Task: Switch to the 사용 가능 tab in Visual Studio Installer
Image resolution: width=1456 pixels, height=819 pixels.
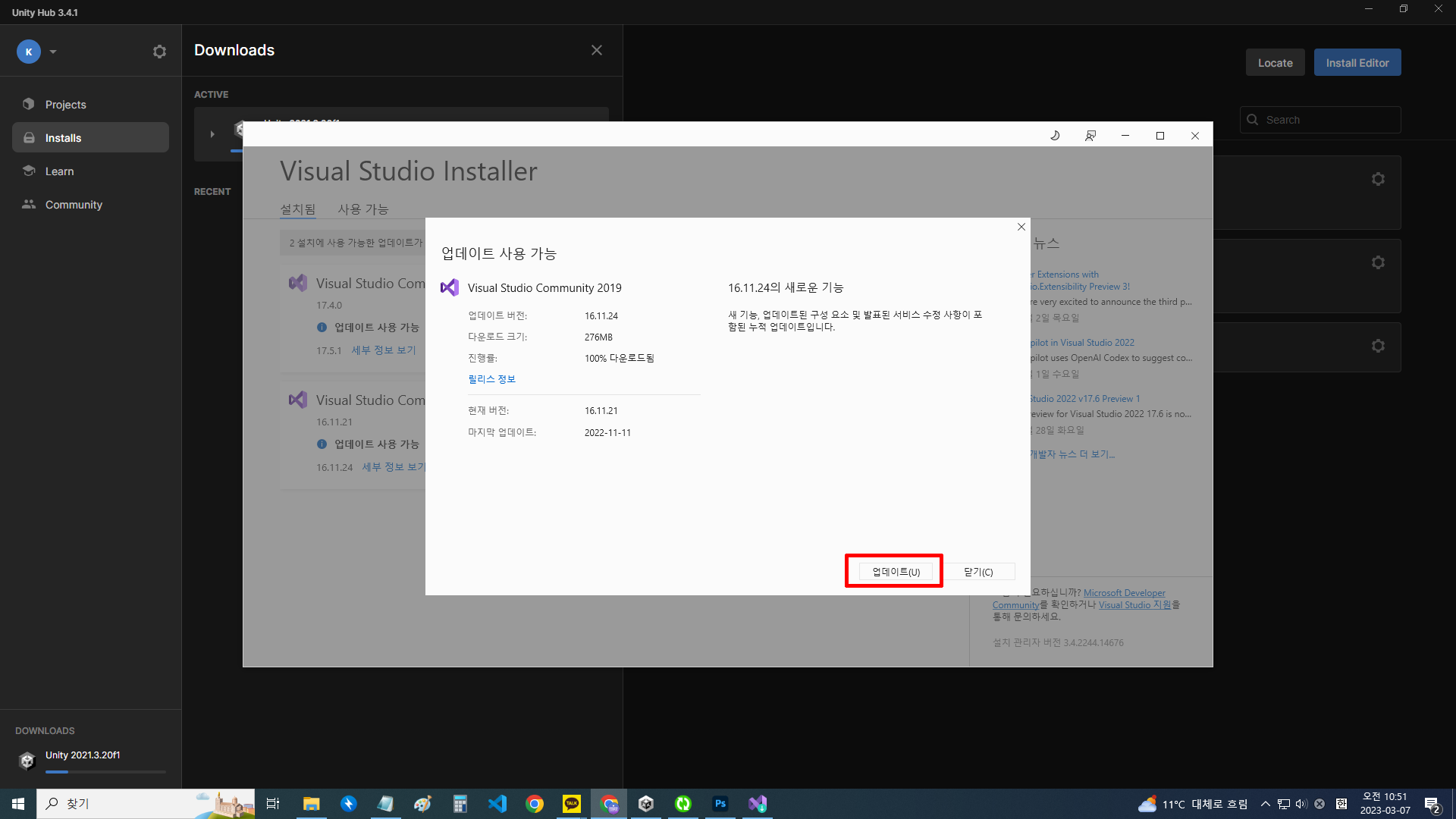Action: pyautogui.click(x=362, y=209)
